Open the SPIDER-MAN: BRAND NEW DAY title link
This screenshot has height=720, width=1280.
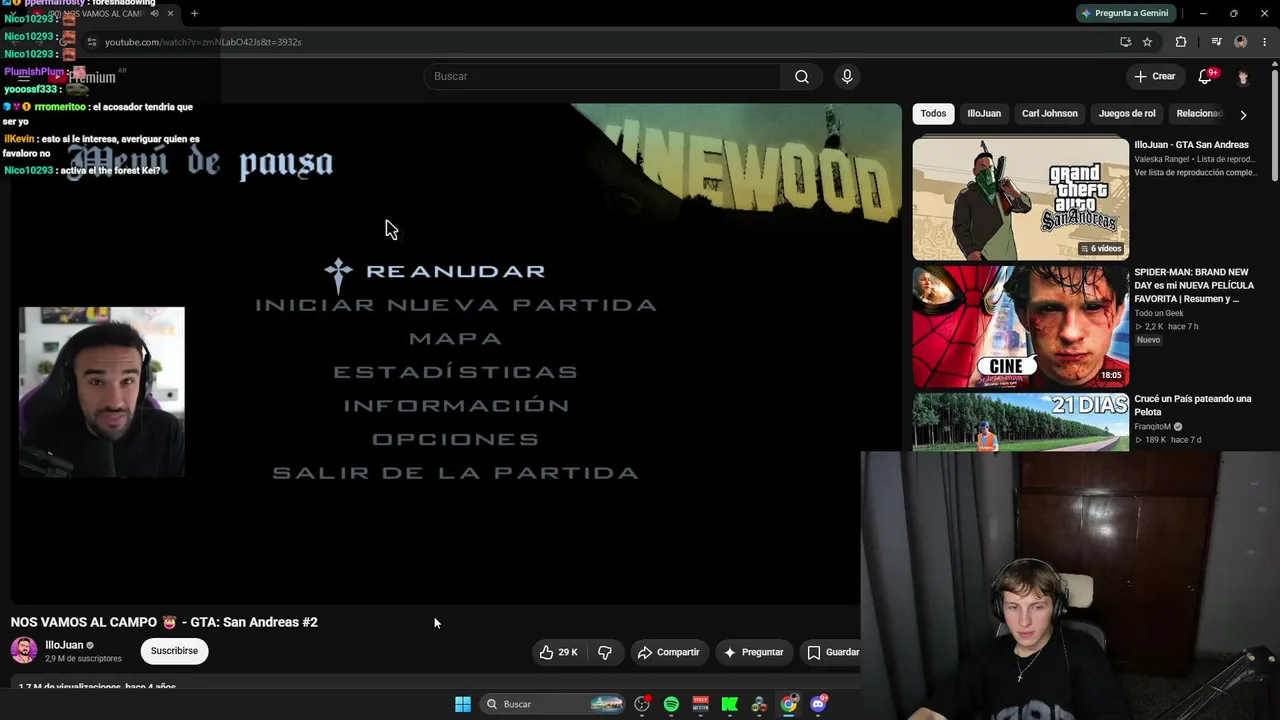tap(1194, 285)
